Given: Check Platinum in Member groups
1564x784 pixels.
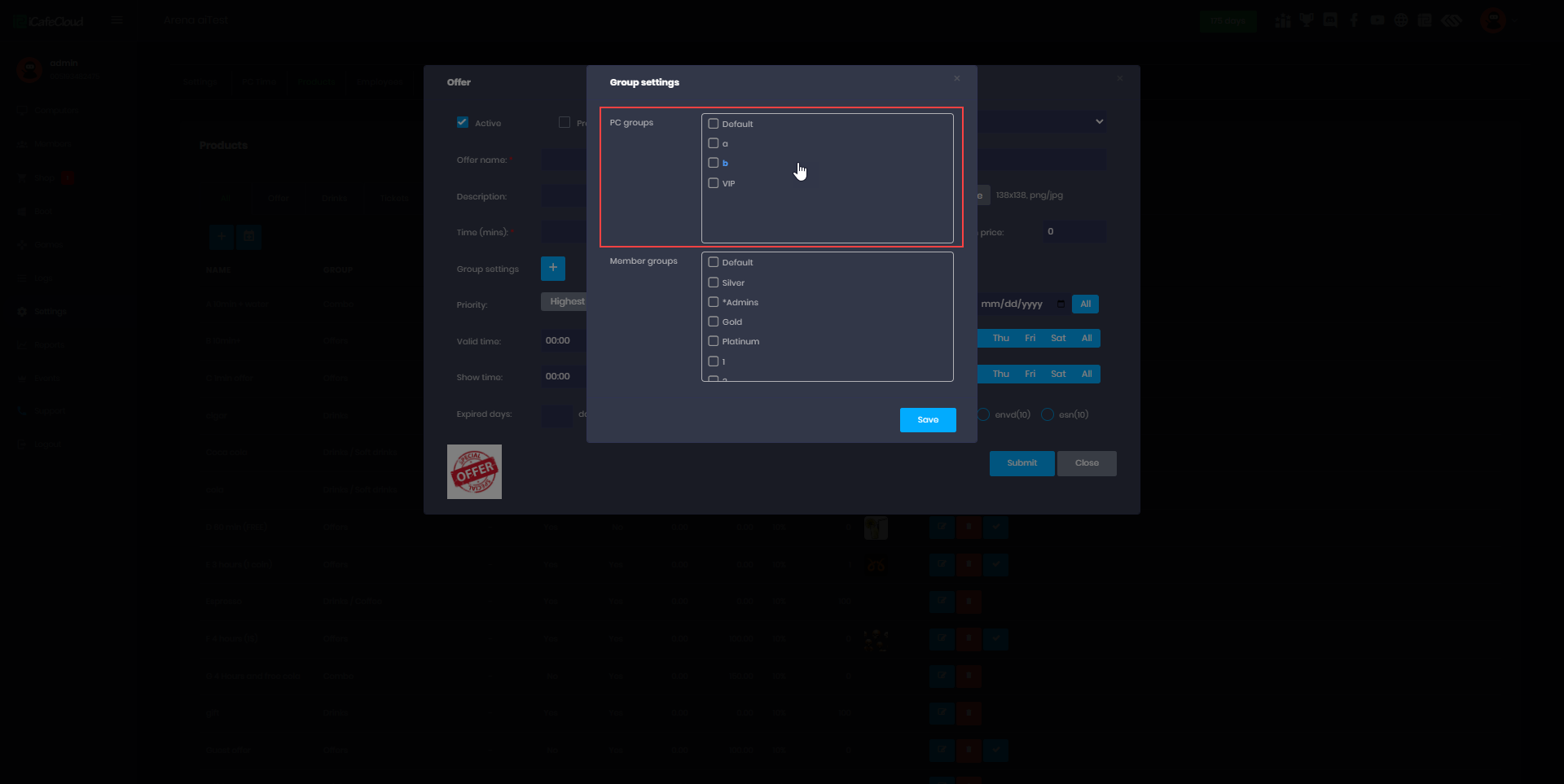Looking at the screenshot, I should [x=714, y=341].
